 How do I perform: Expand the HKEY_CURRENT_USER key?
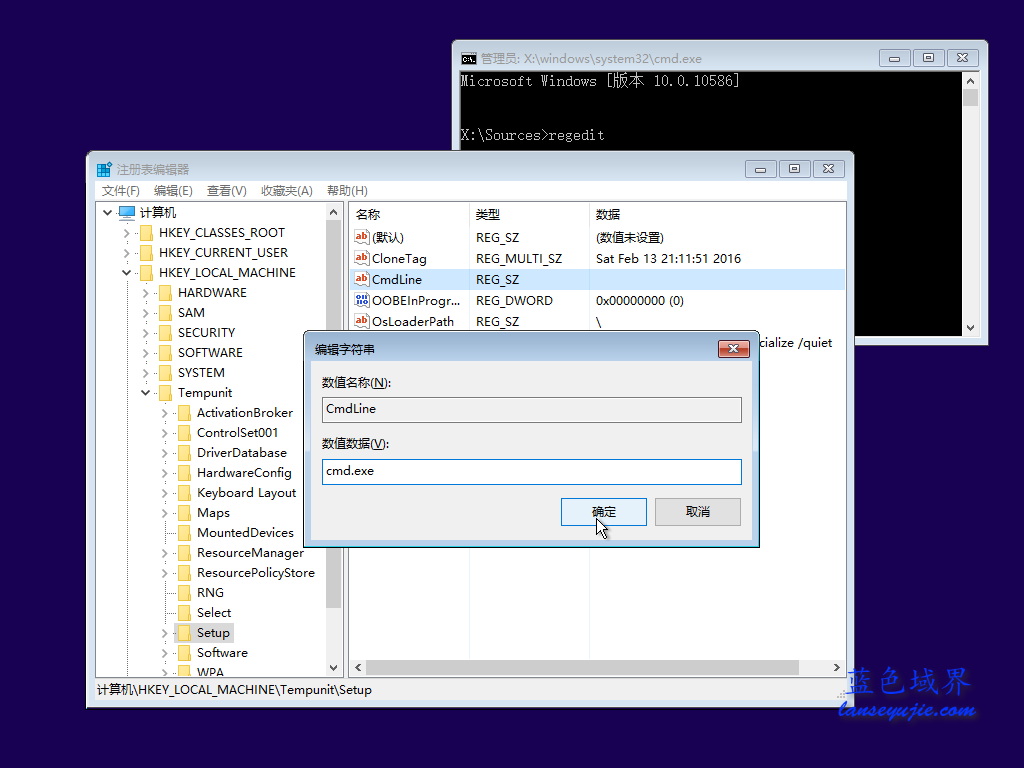click(x=127, y=253)
